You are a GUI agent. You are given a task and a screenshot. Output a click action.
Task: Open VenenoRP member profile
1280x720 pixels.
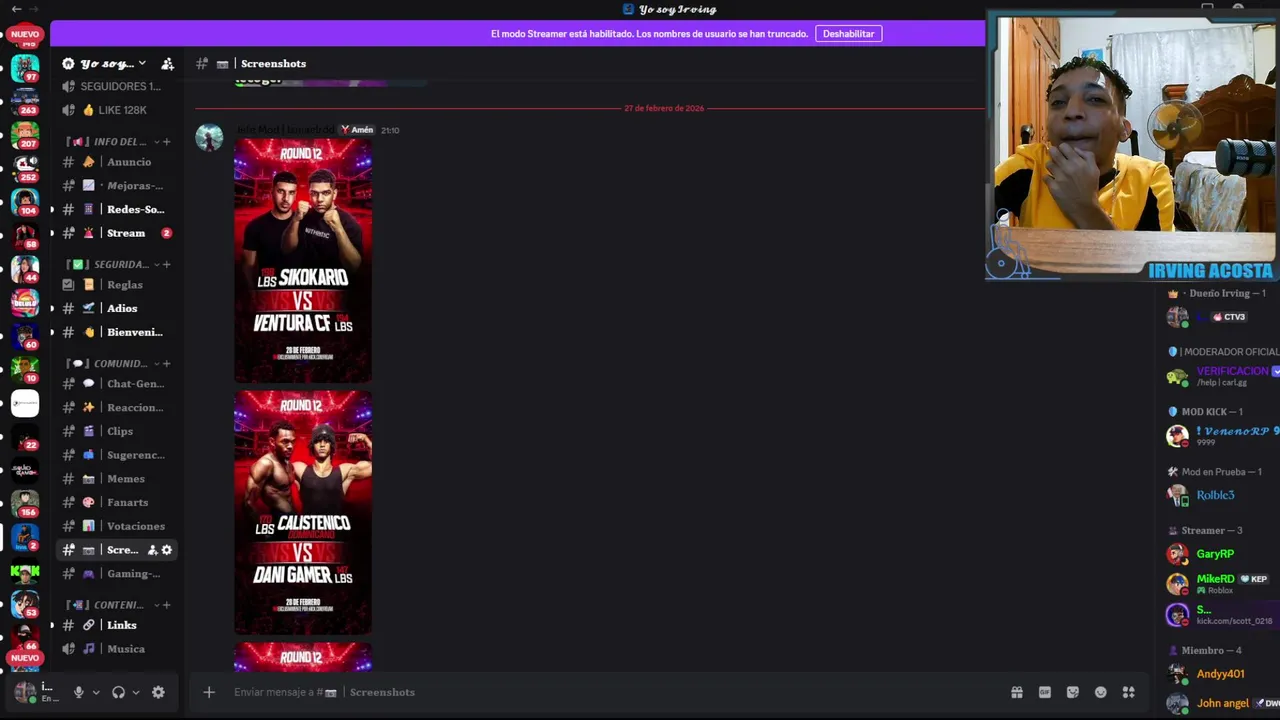[1222, 436]
